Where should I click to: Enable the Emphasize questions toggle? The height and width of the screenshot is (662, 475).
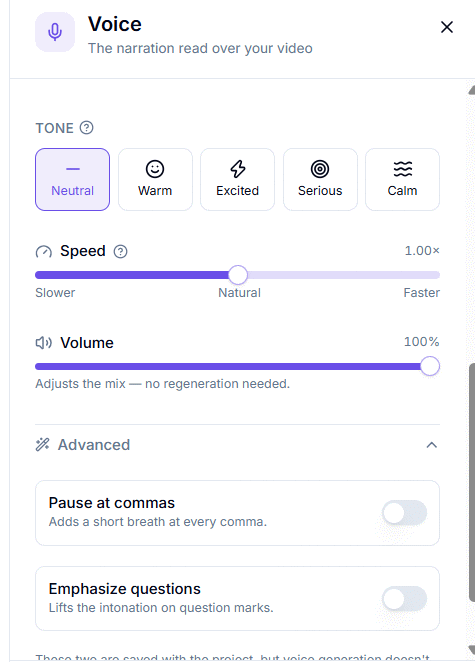[404, 599]
